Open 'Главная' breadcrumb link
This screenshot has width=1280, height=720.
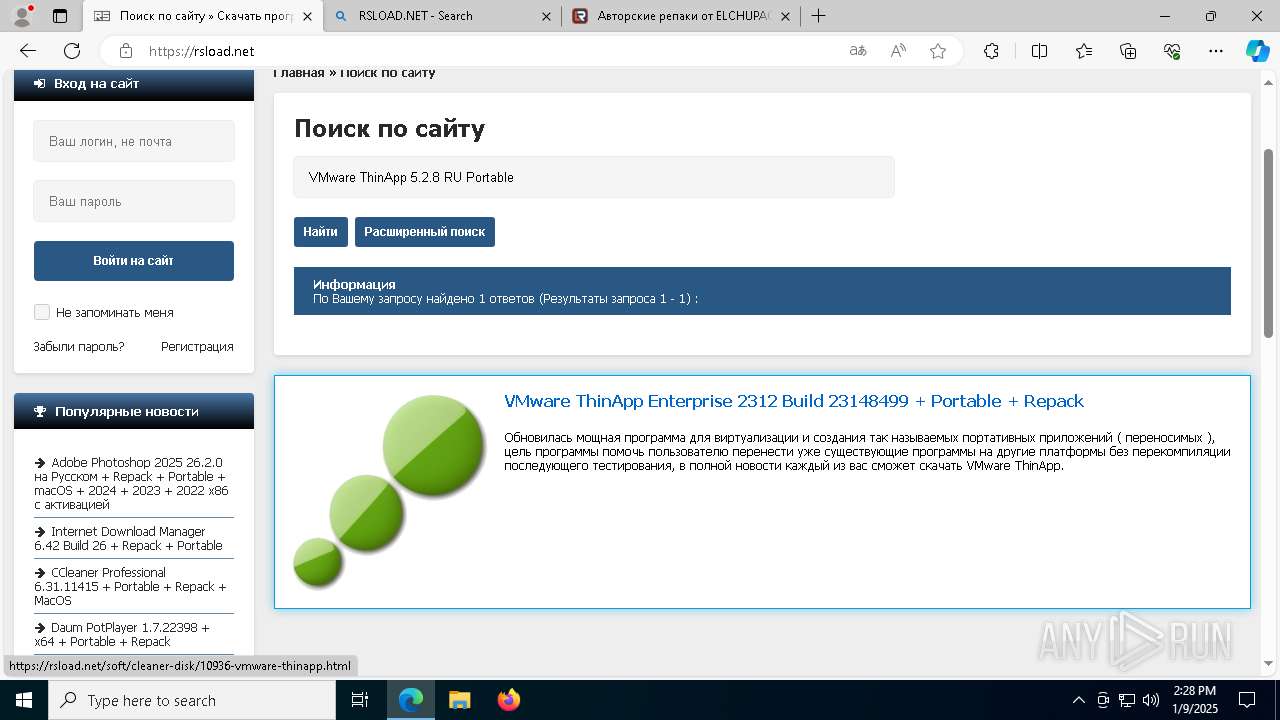pos(299,73)
